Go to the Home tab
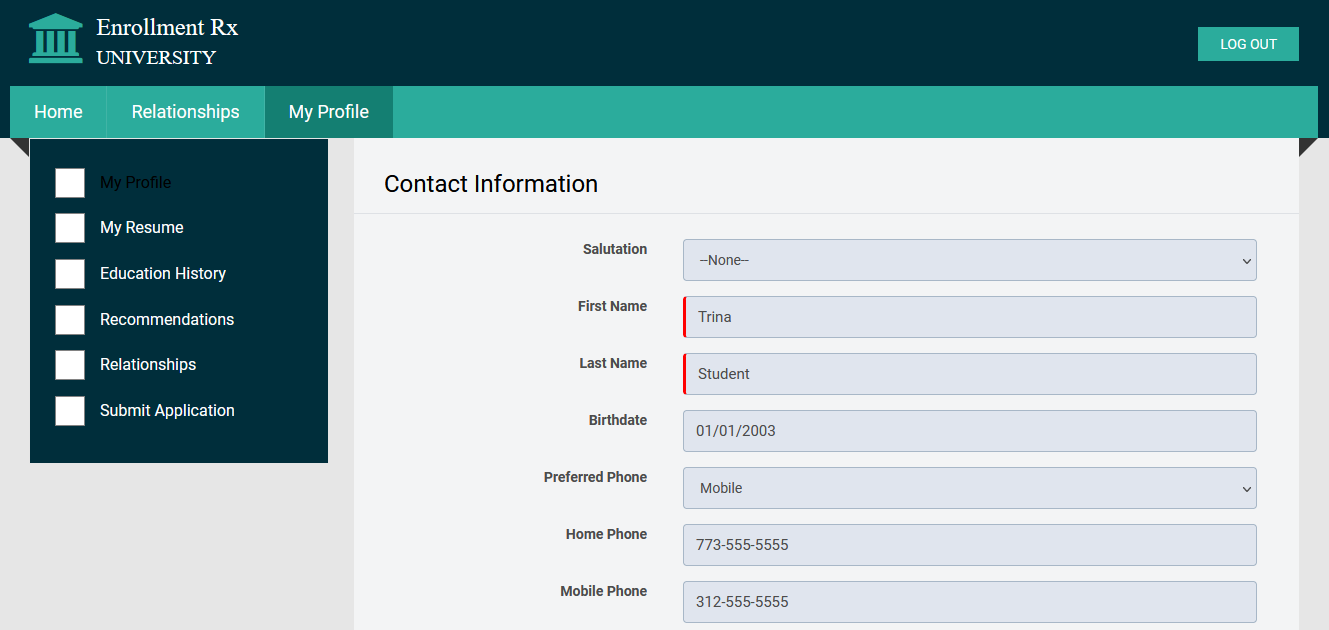The height and width of the screenshot is (630, 1329). pos(58,112)
